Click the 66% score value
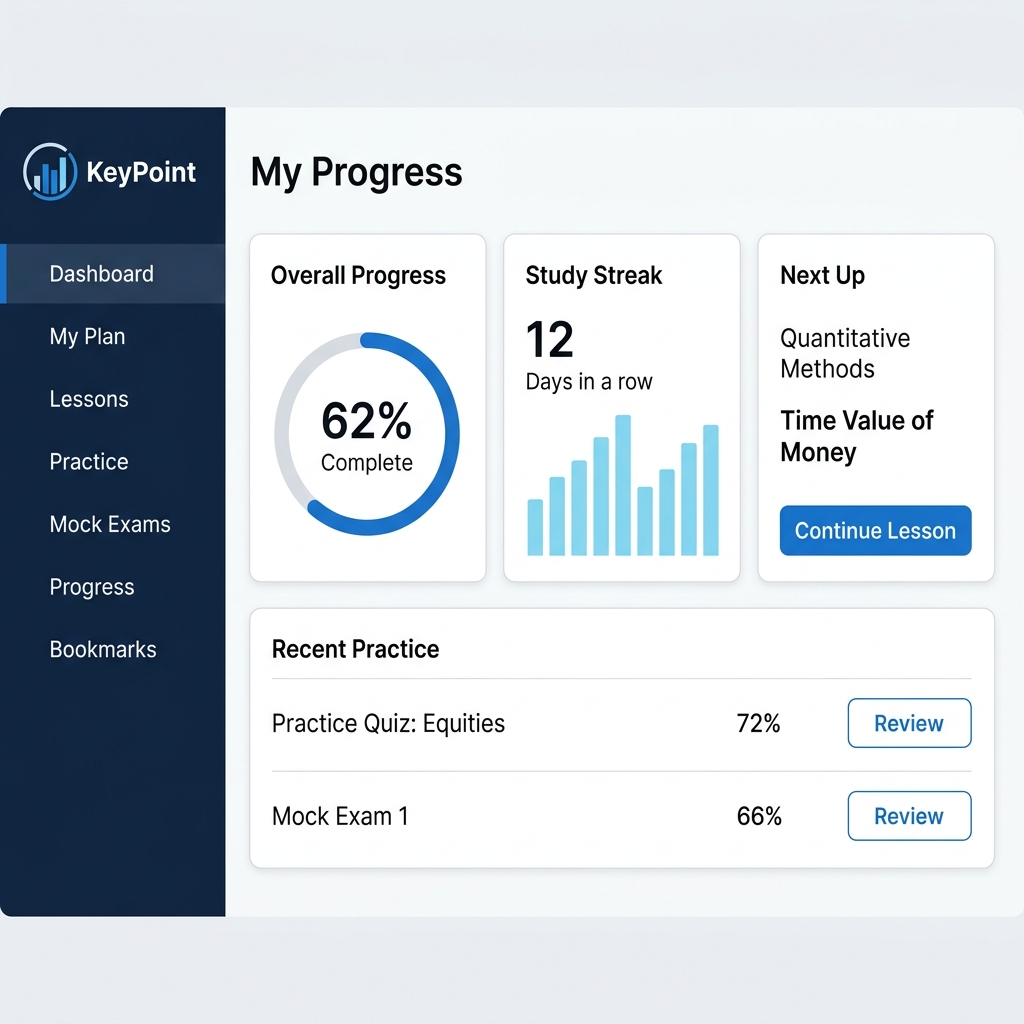1024x1024 pixels. [759, 816]
